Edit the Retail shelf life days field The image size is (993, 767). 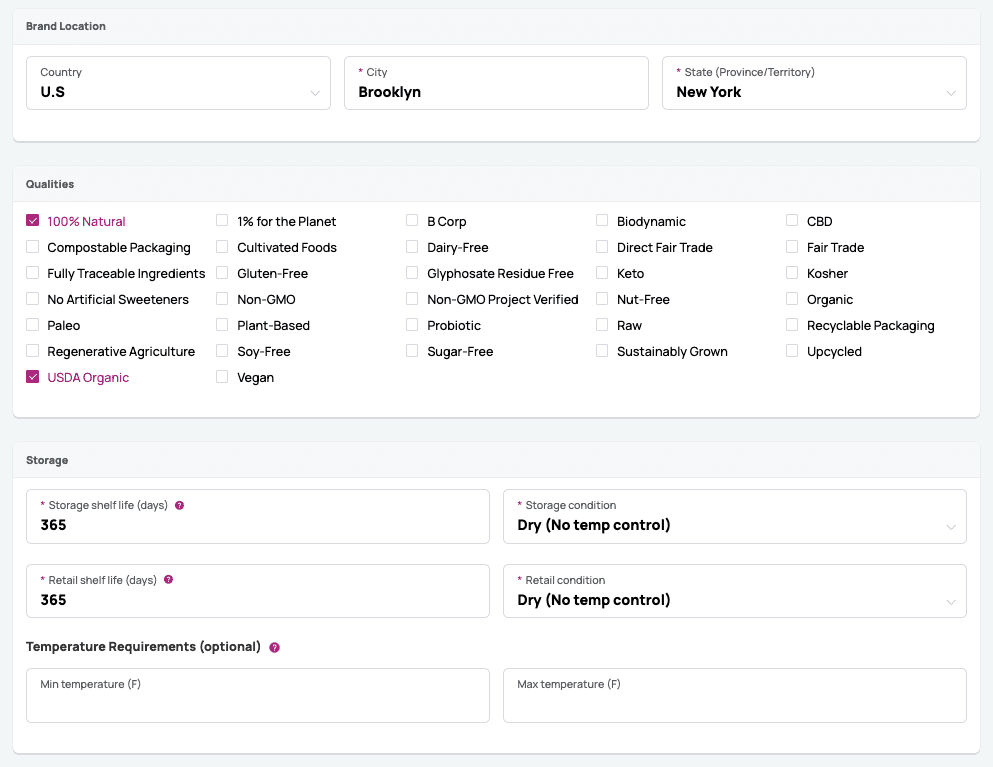pos(258,591)
